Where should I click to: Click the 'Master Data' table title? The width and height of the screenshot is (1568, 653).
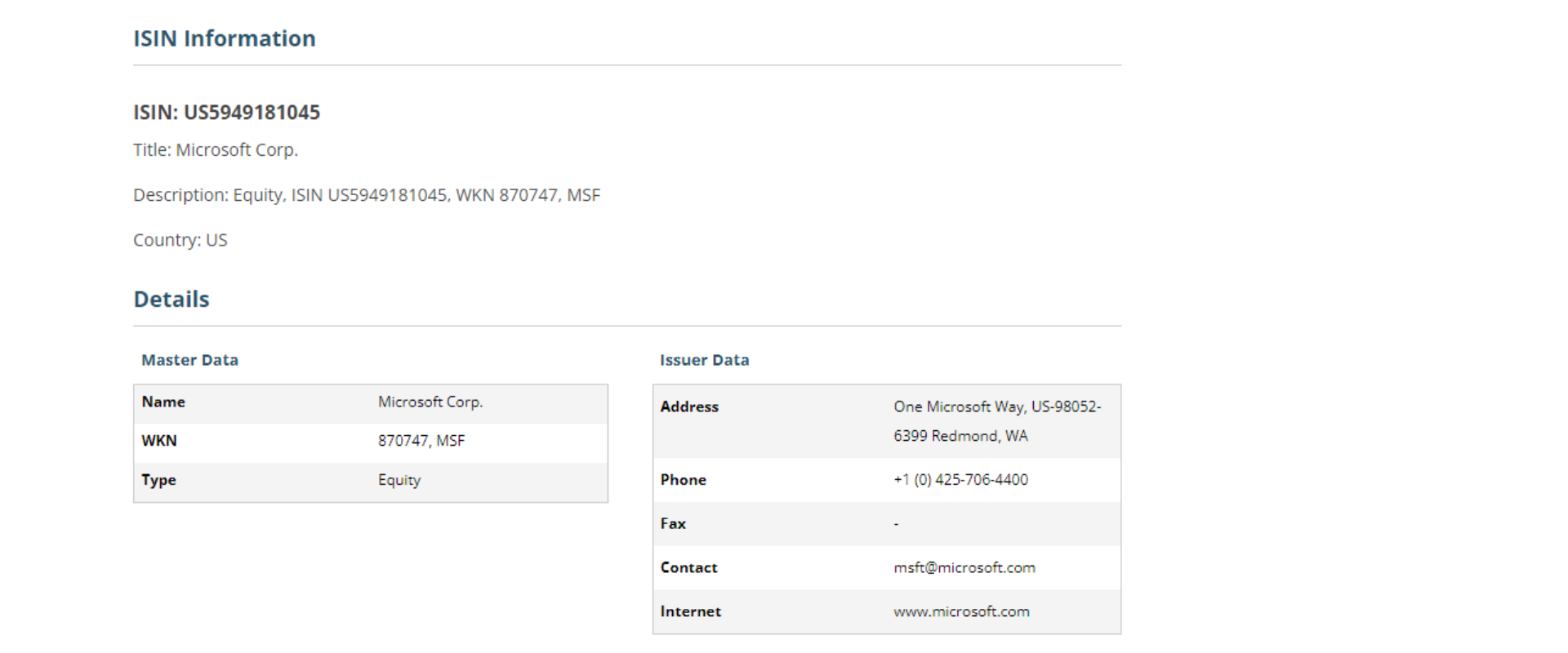coord(189,360)
